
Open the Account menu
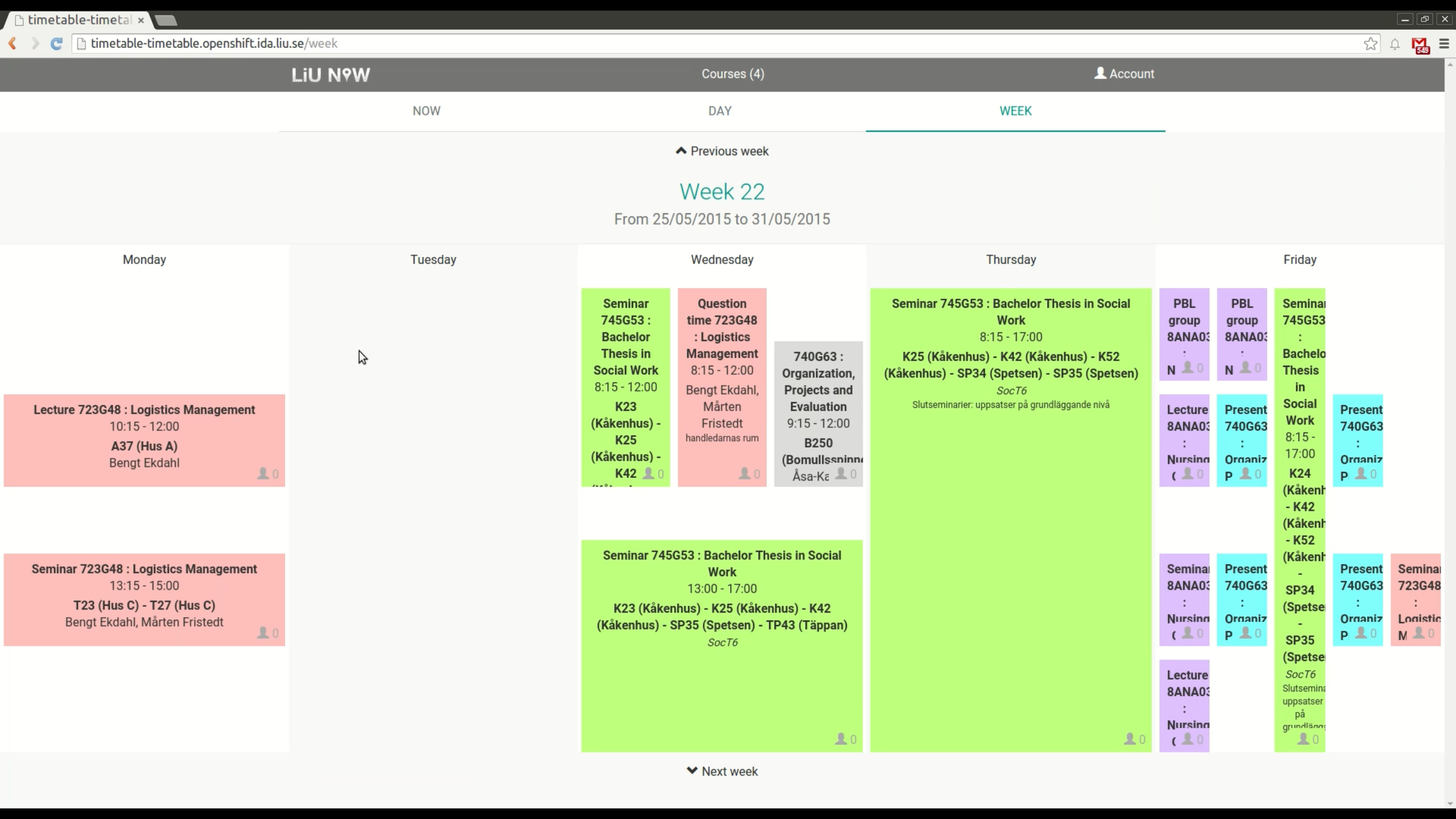[1124, 73]
